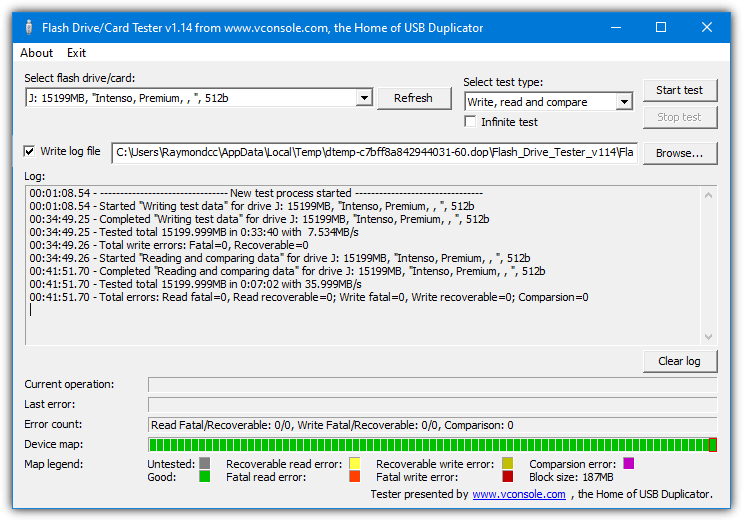Click the log scrollbar up arrow
743x520 pixels.
point(708,195)
